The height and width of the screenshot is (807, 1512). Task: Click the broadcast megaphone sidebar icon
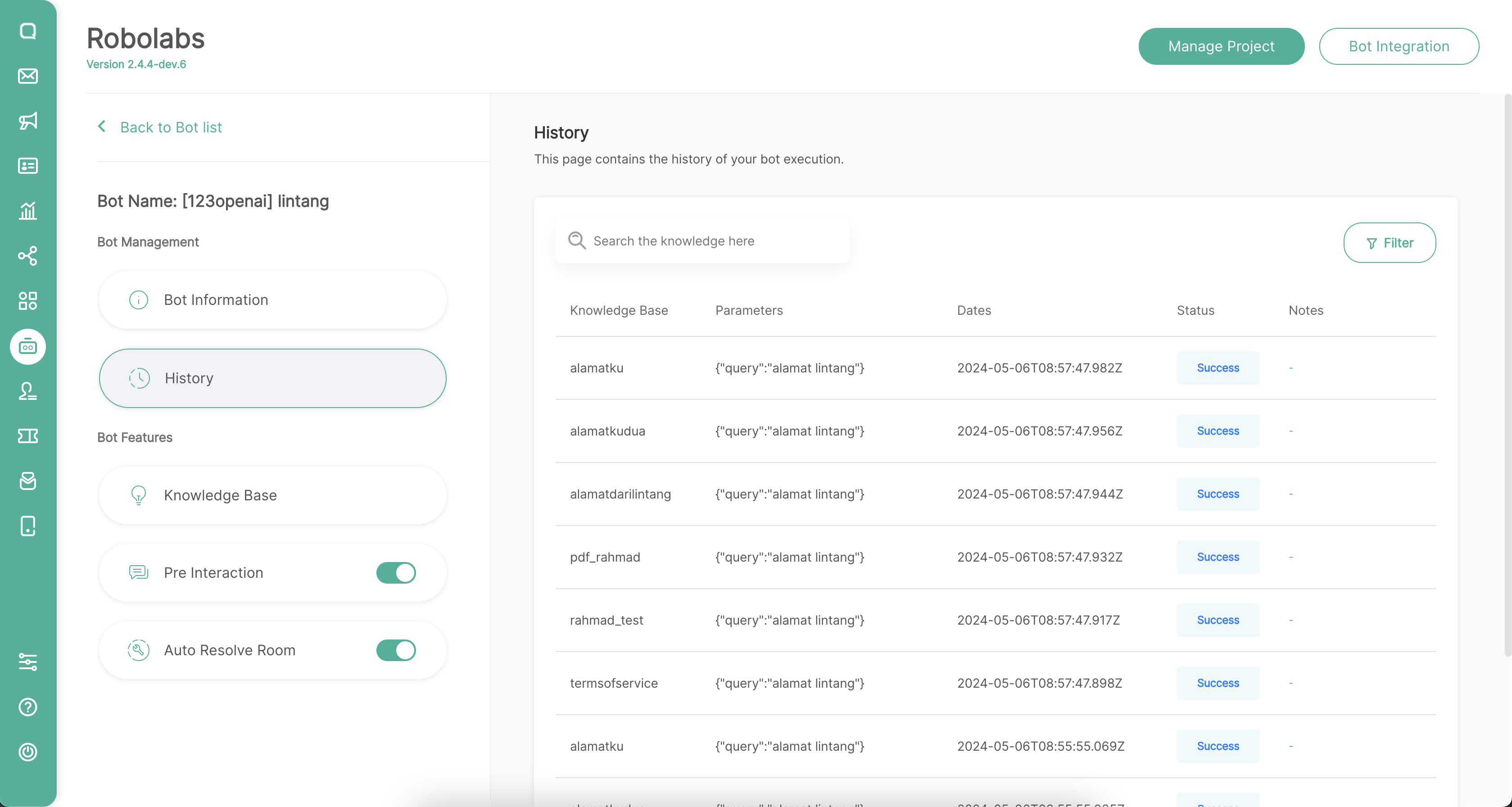[27, 121]
